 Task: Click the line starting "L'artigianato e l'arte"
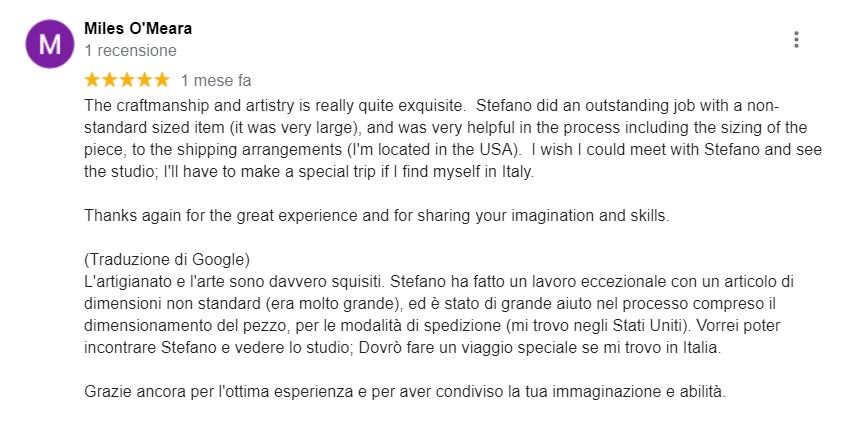(x=439, y=281)
